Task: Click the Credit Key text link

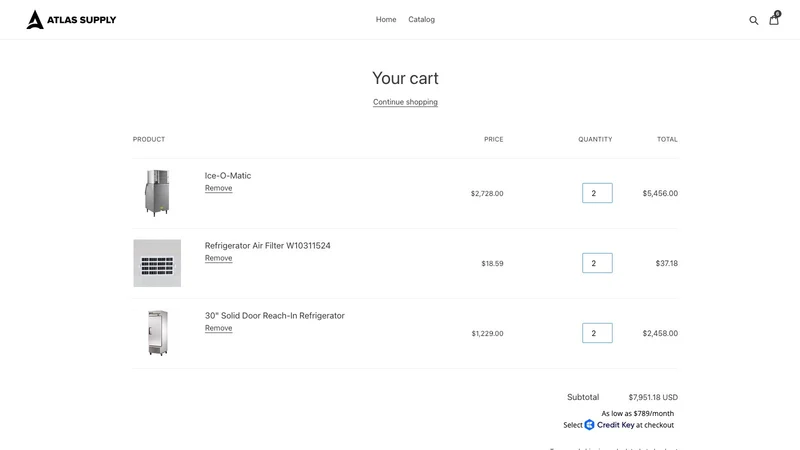Action: pos(615,425)
